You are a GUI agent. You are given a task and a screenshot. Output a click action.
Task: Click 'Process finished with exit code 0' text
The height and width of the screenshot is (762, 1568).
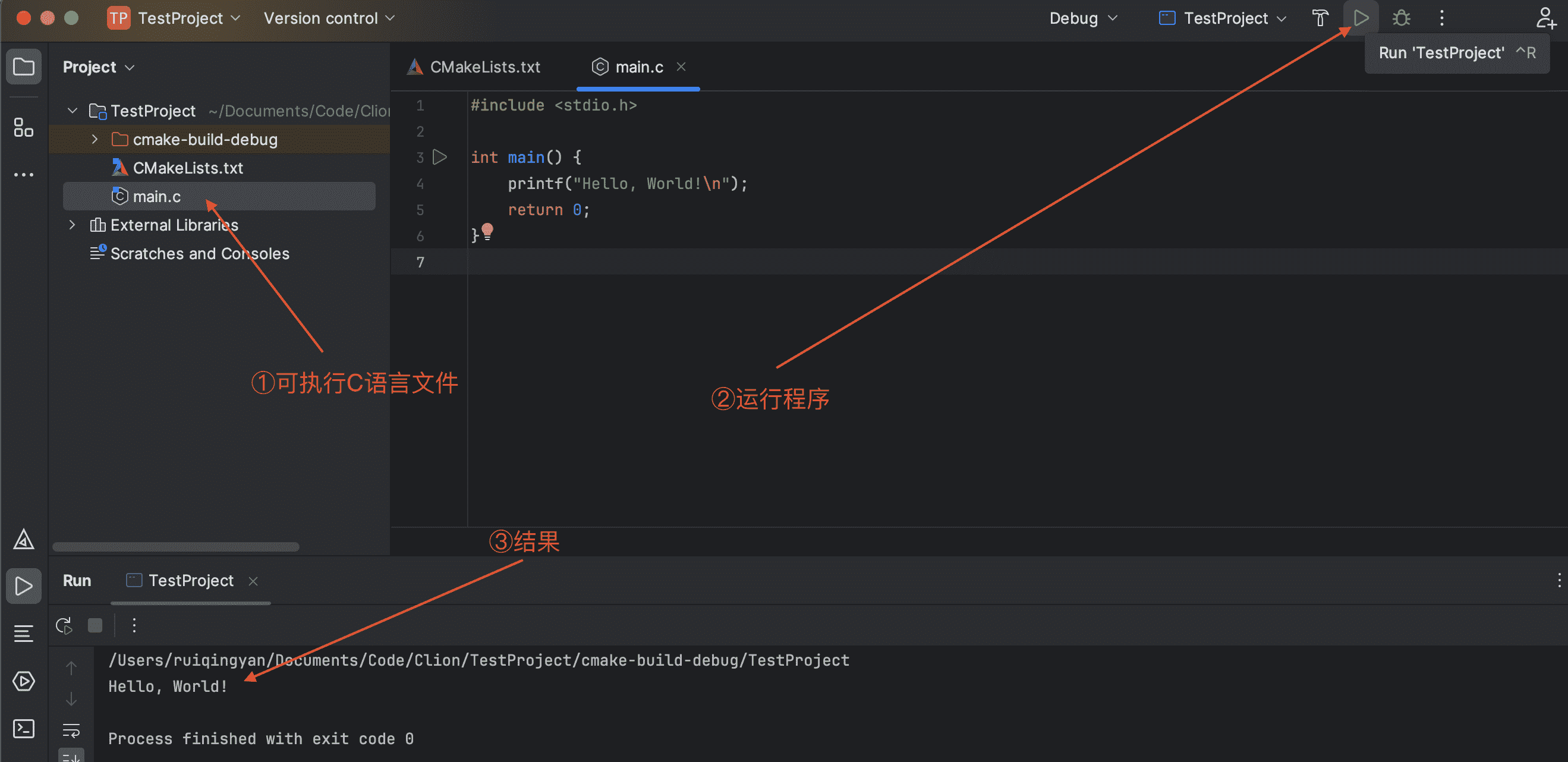click(261, 739)
